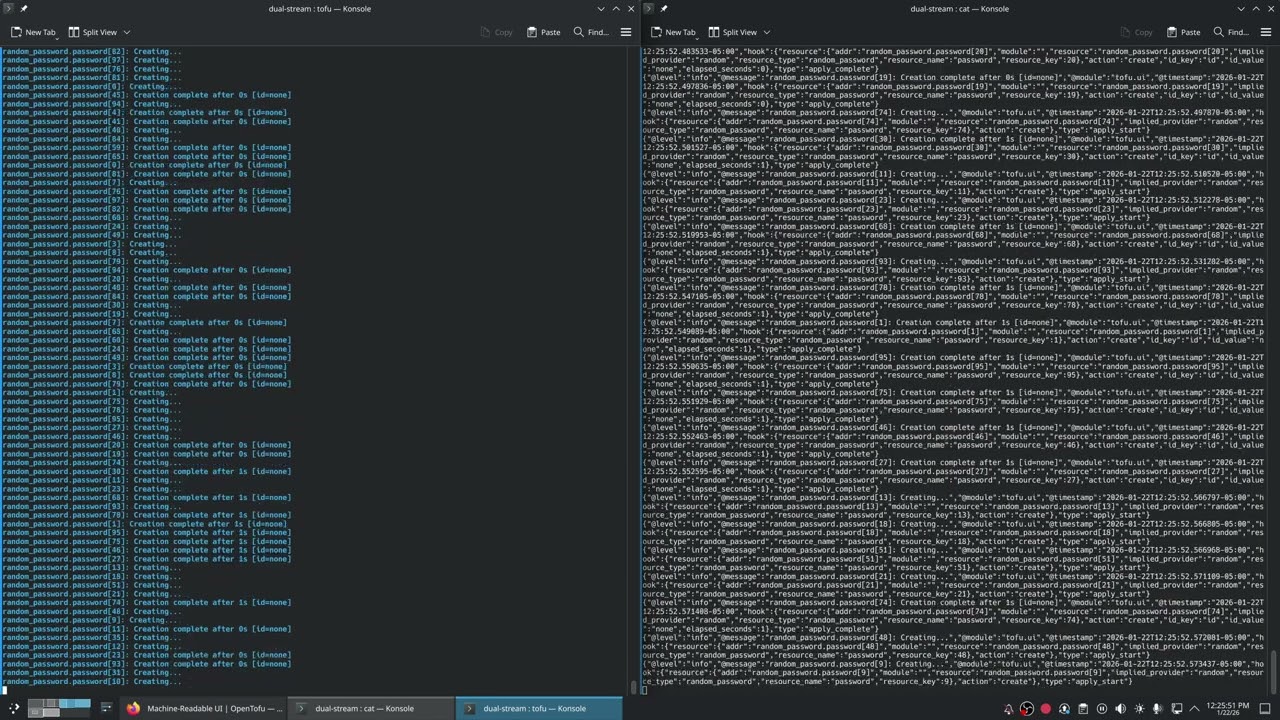Click Copy in the tofu Konsole toolbar
The image size is (1280, 720).
[x=495, y=32]
